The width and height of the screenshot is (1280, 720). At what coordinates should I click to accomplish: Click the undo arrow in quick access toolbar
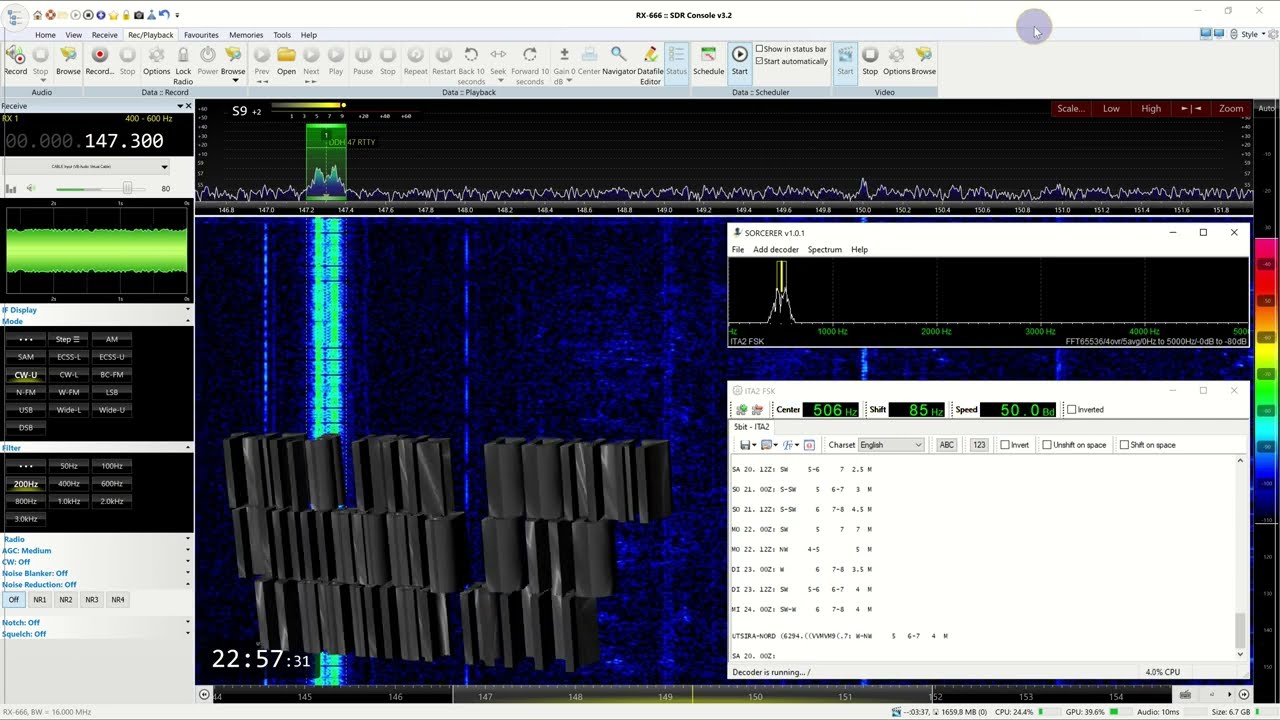coord(164,15)
